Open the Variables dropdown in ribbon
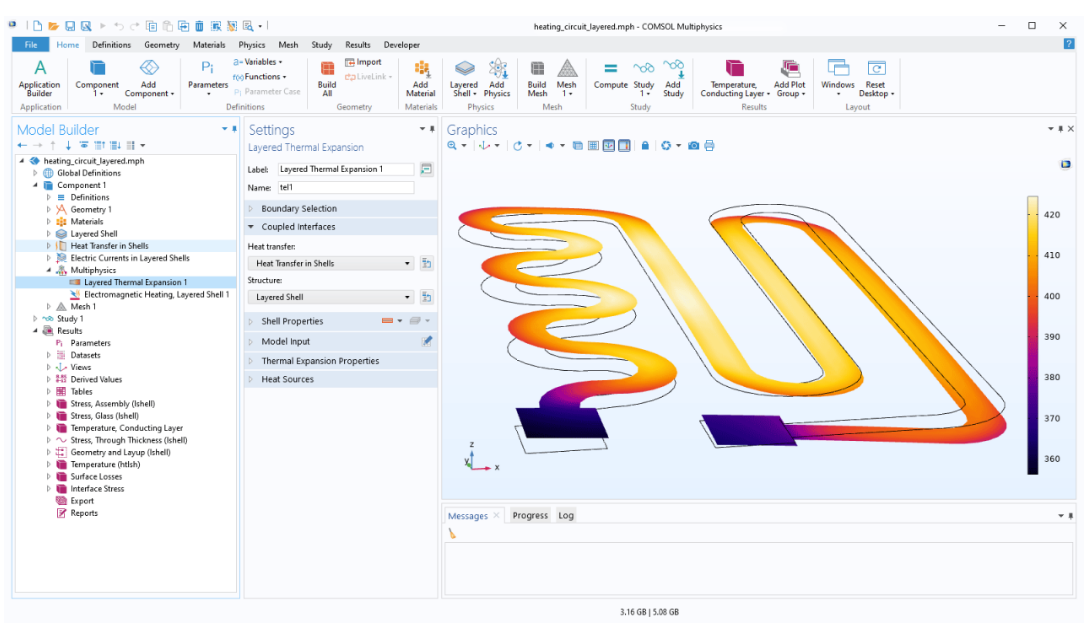 [259, 62]
